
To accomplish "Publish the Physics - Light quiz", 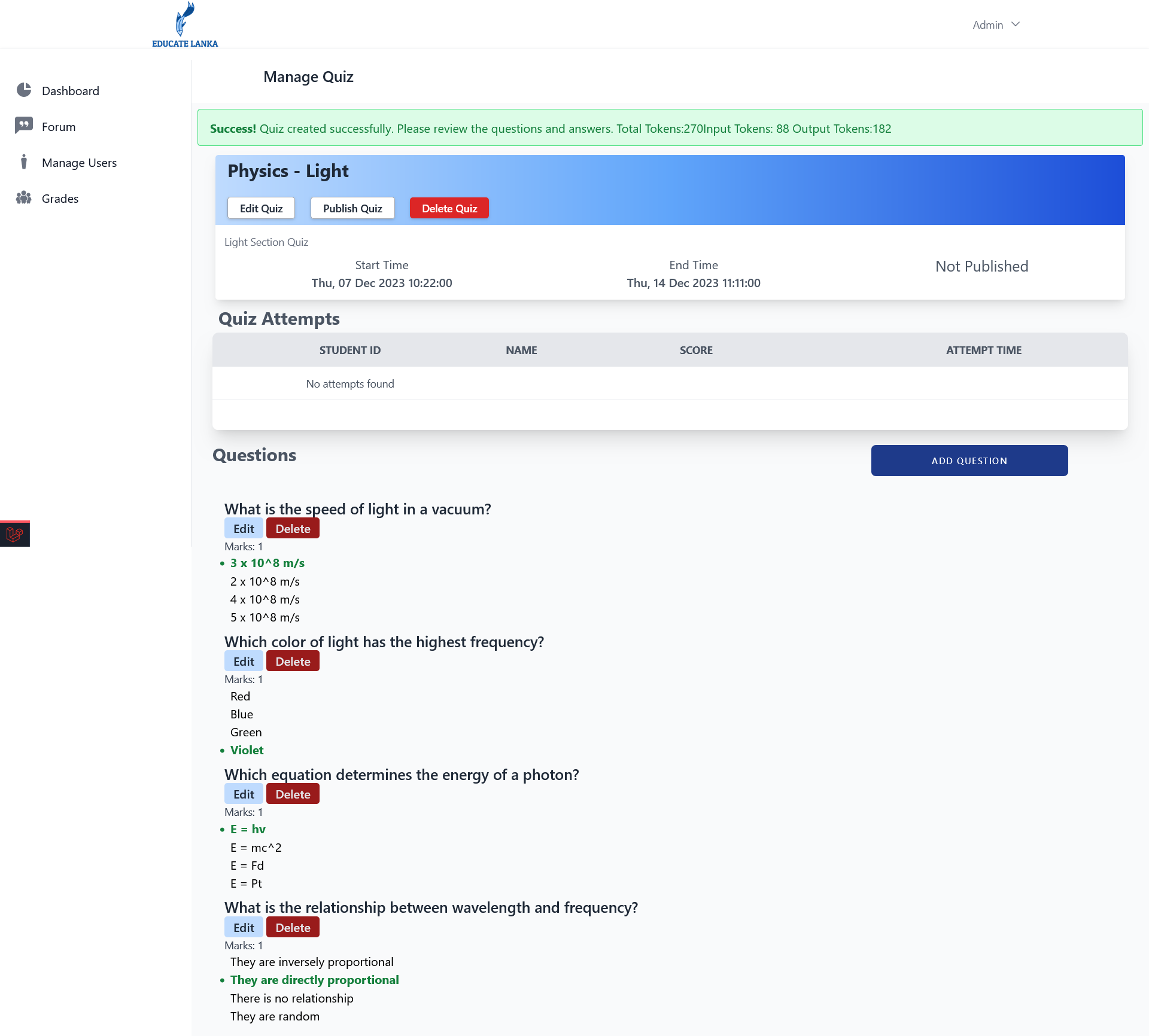I will [x=352, y=208].
